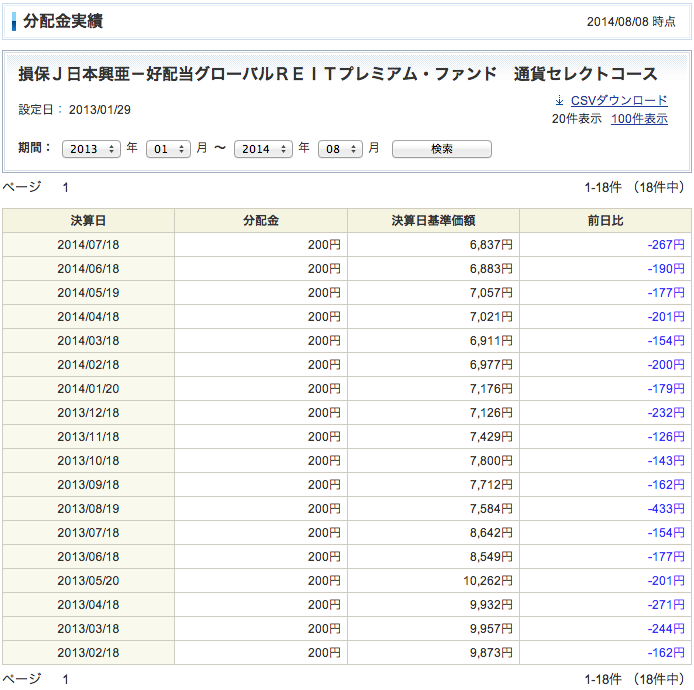Click the date 2013/02/18 cell
This screenshot has height=690, width=694.
coord(88,652)
